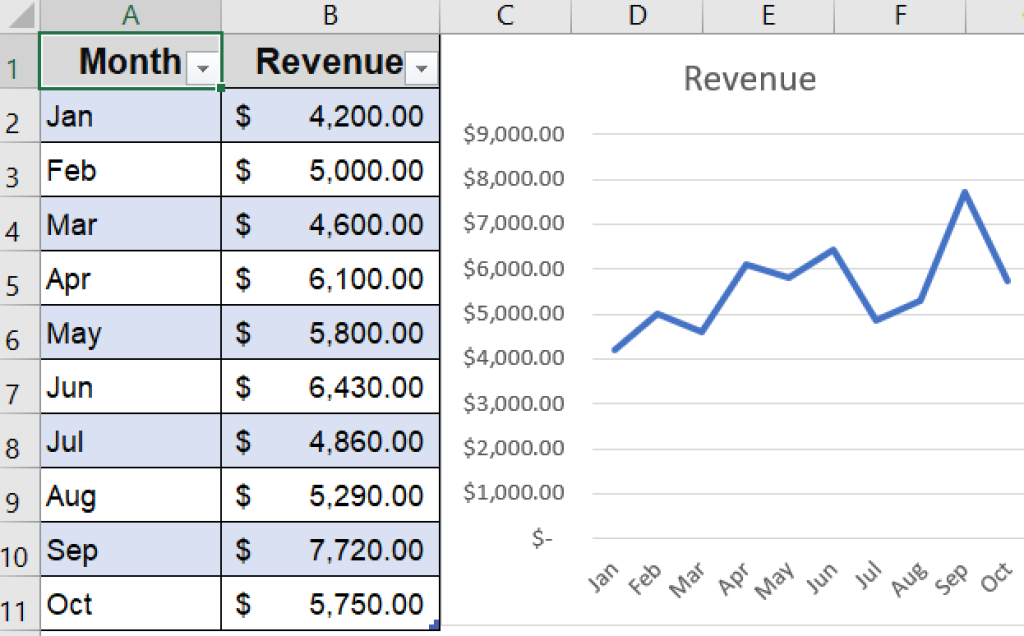Click the chart title Revenue
The height and width of the screenshot is (636, 1024).
click(750, 79)
